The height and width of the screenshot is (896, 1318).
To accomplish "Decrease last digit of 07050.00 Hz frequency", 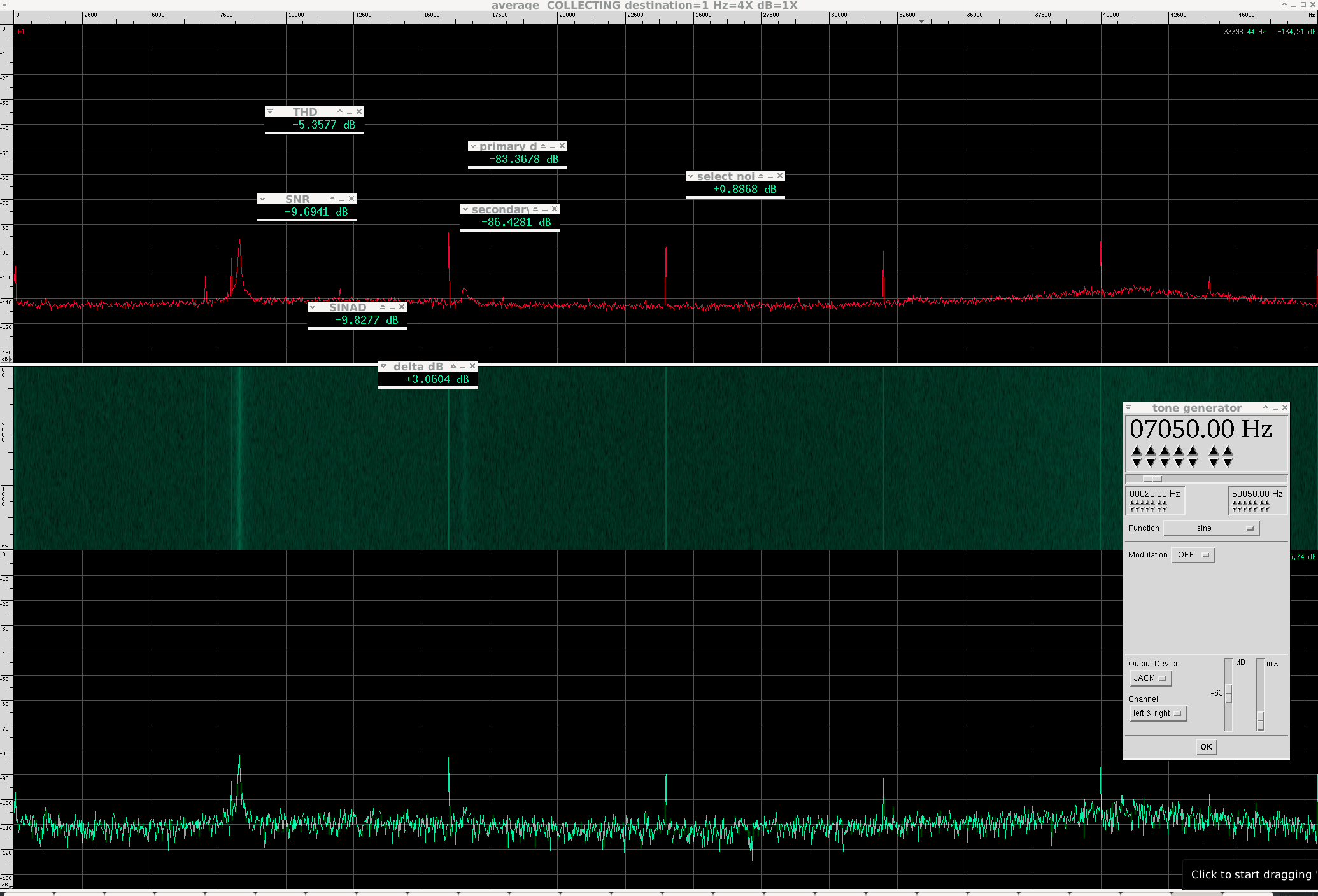I will tap(1228, 463).
